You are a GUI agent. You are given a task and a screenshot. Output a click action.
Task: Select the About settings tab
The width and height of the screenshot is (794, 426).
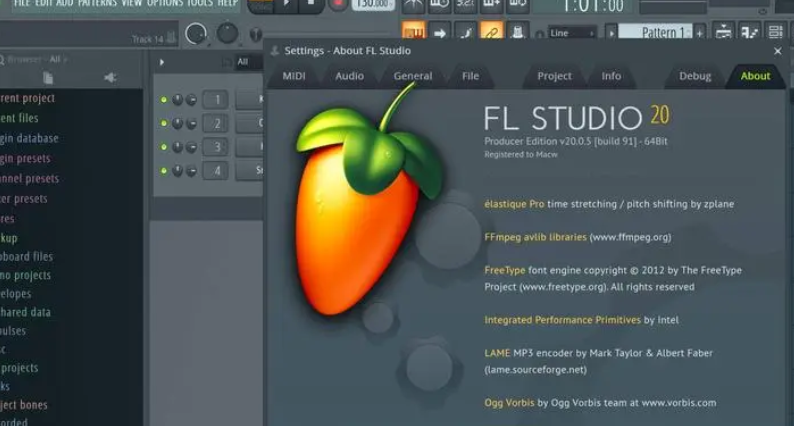(755, 76)
